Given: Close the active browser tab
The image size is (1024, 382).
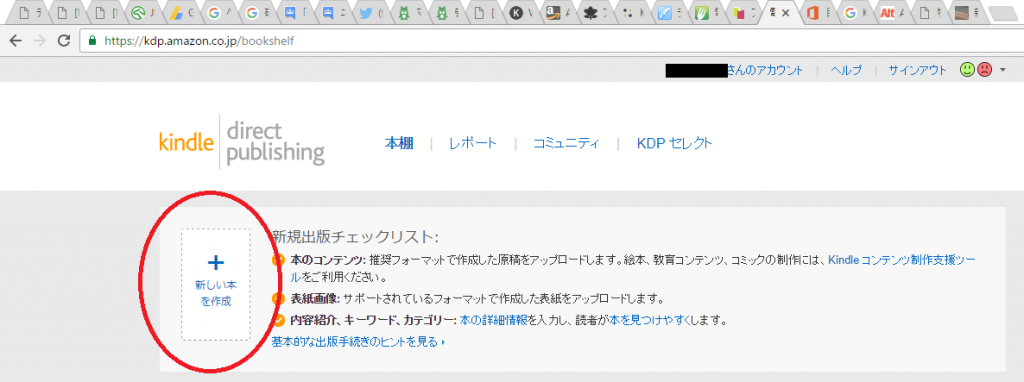Looking at the screenshot, I should [785, 12].
